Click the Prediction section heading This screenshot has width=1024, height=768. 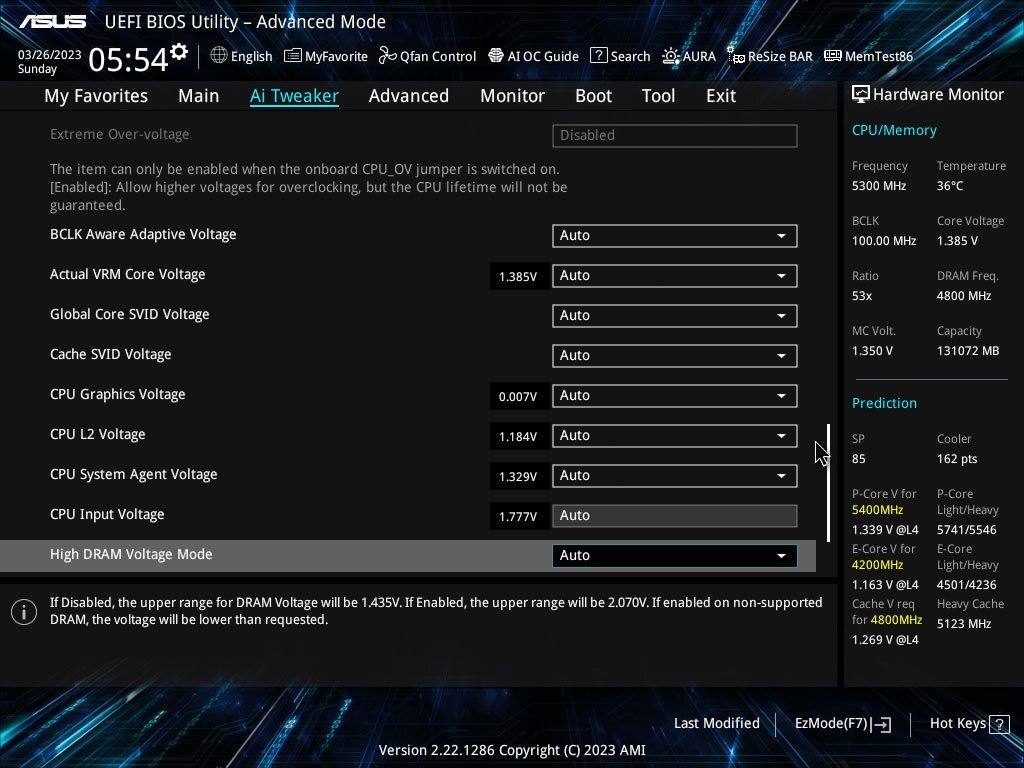(x=884, y=404)
